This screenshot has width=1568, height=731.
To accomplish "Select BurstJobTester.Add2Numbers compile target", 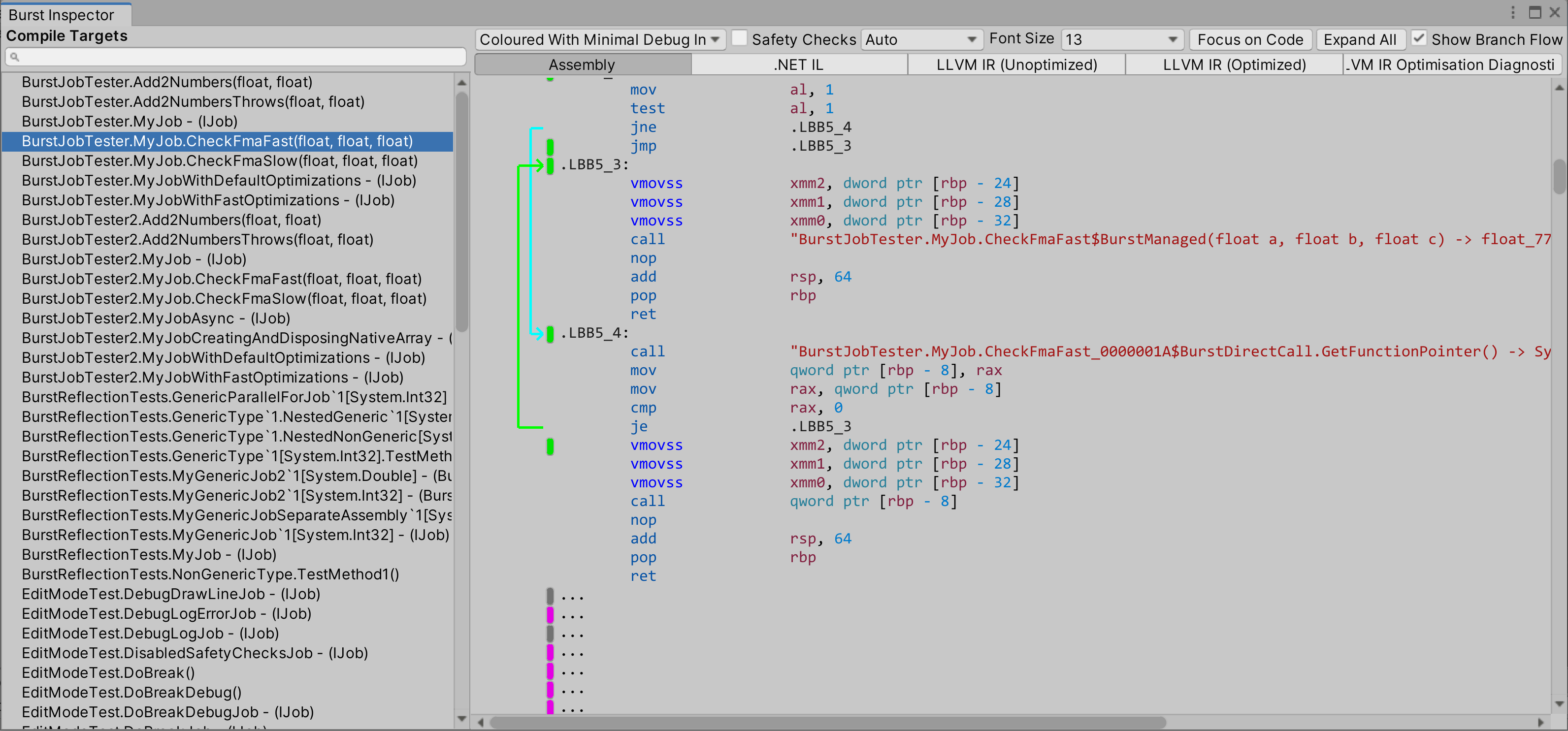I will coord(167,81).
